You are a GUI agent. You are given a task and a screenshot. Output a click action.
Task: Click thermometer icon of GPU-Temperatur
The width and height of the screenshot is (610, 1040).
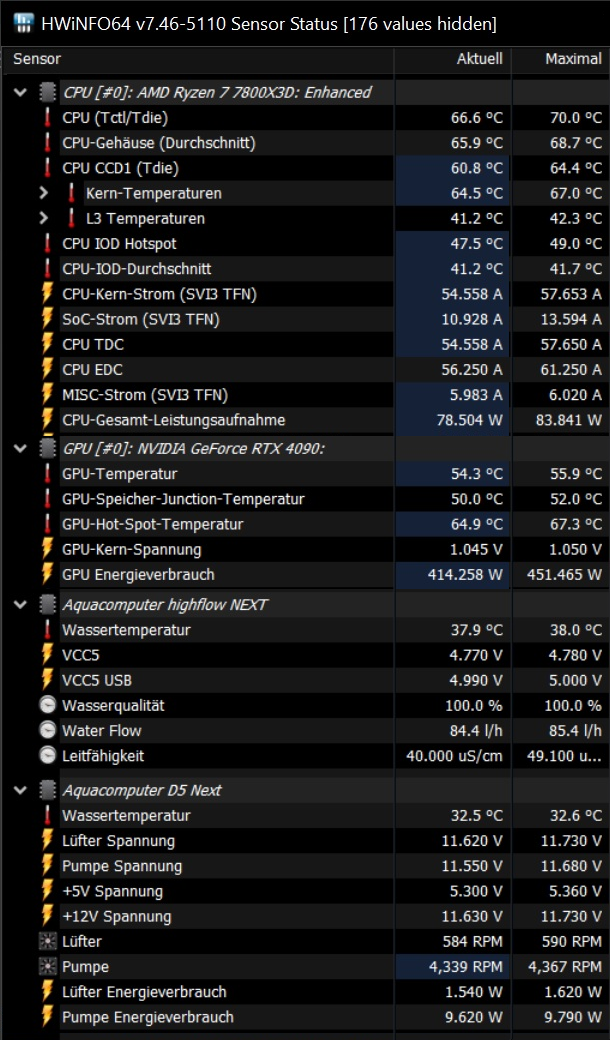click(47, 474)
